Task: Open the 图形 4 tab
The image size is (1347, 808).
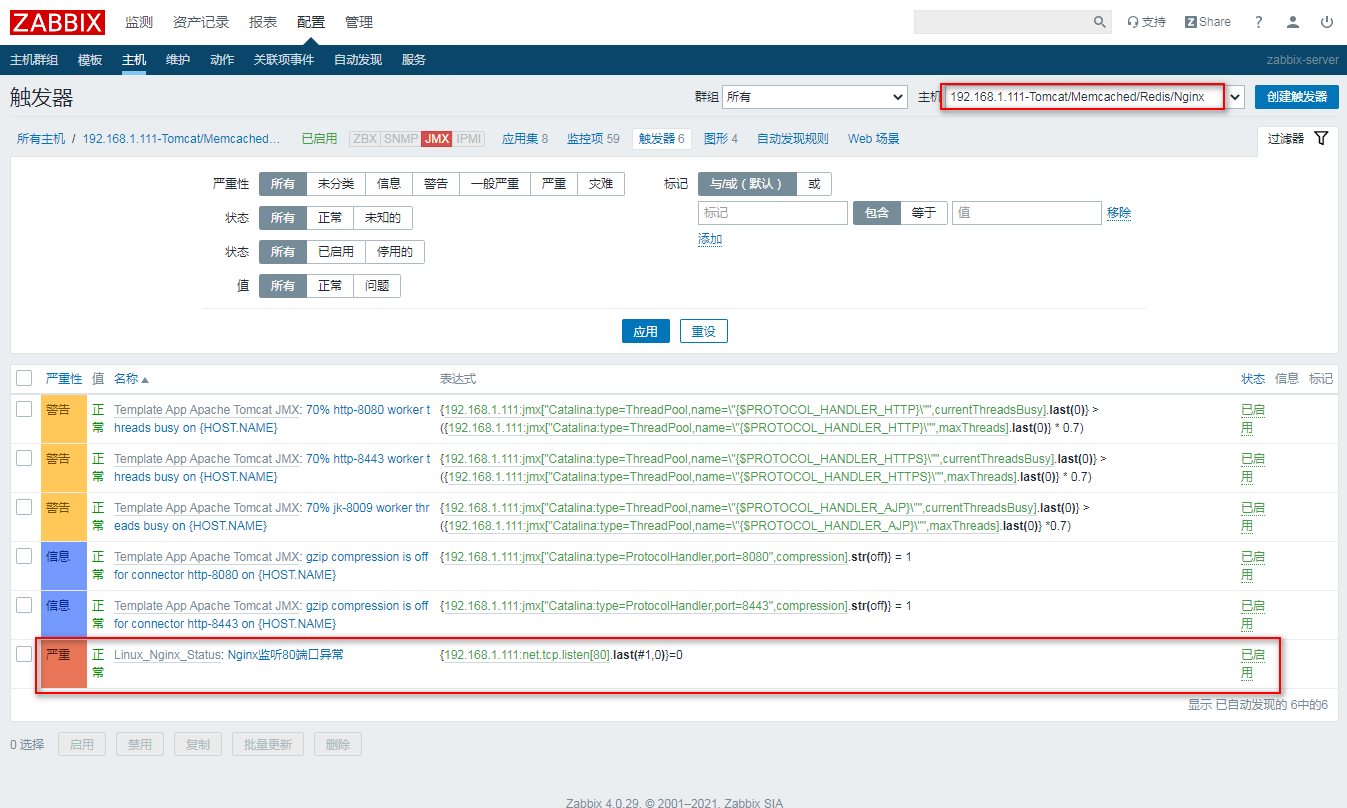Action: click(x=721, y=139)
